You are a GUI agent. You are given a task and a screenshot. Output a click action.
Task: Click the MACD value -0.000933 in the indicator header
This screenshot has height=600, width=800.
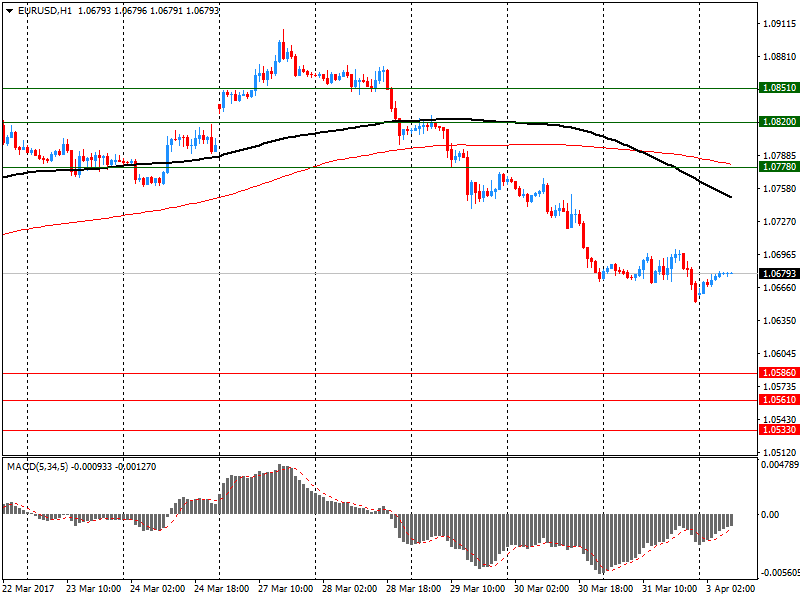(91, 467)
